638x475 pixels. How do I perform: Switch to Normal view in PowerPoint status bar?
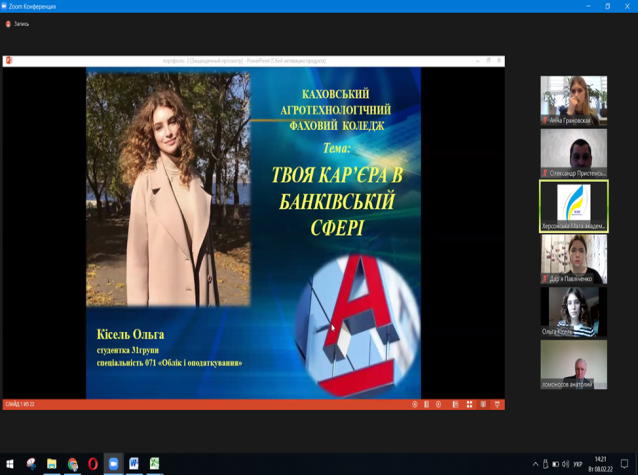click(x=455, y=404)
